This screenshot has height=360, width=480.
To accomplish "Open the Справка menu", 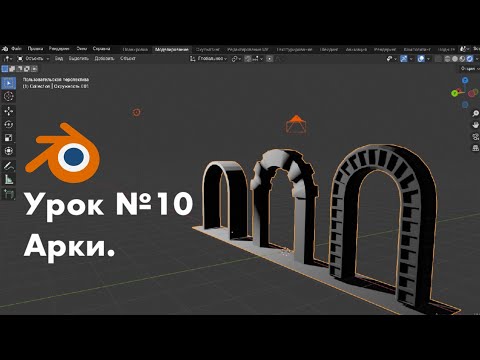I will [101, 49].
